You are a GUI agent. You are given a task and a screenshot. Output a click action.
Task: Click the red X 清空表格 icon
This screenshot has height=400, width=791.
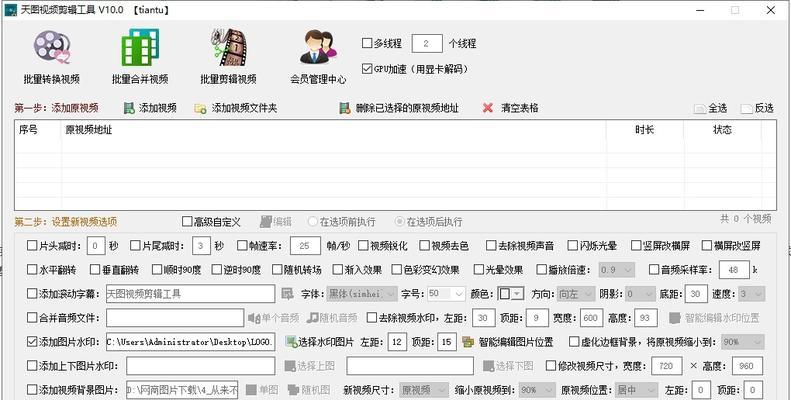488,108
